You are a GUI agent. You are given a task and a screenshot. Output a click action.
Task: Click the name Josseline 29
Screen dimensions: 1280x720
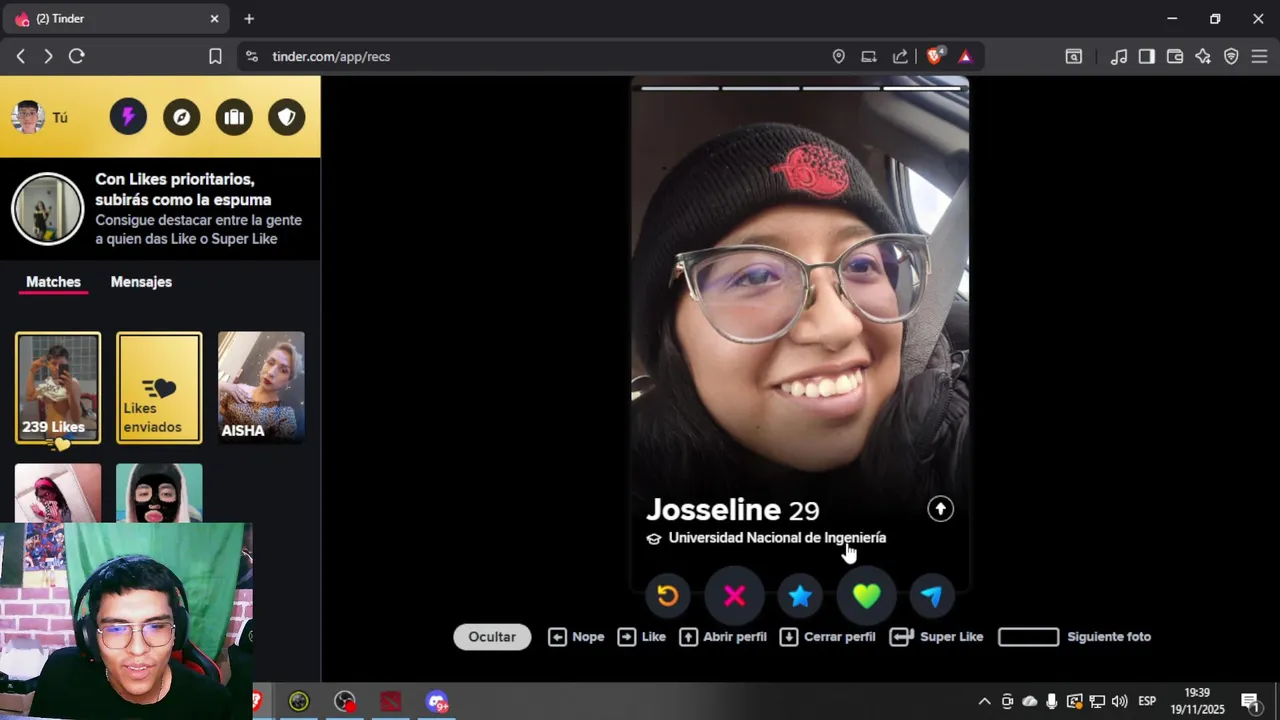(732, 510)
